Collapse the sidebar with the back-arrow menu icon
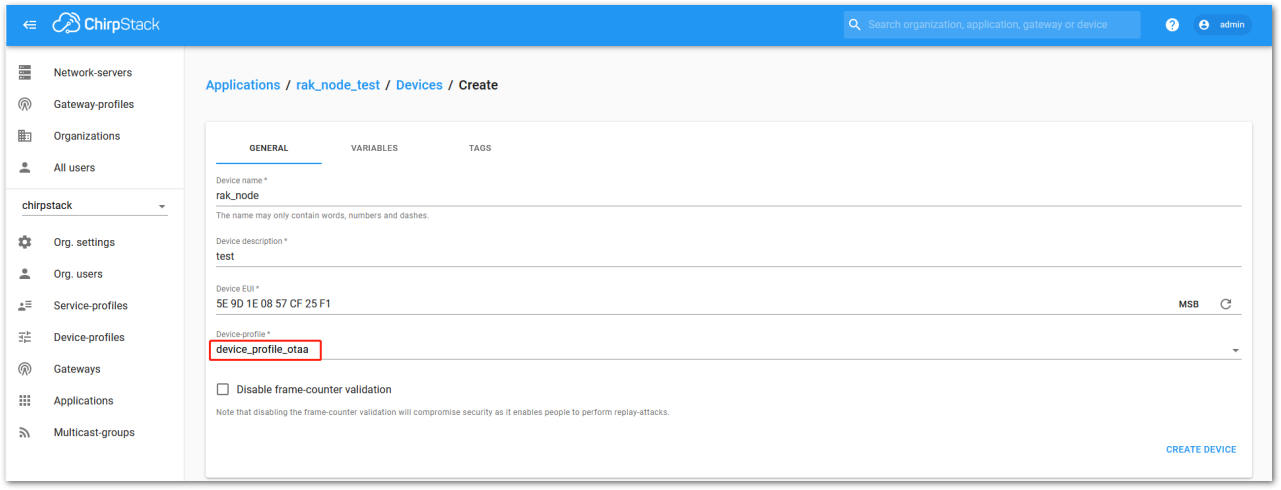The image size is (1281, 490). point(30,25)
